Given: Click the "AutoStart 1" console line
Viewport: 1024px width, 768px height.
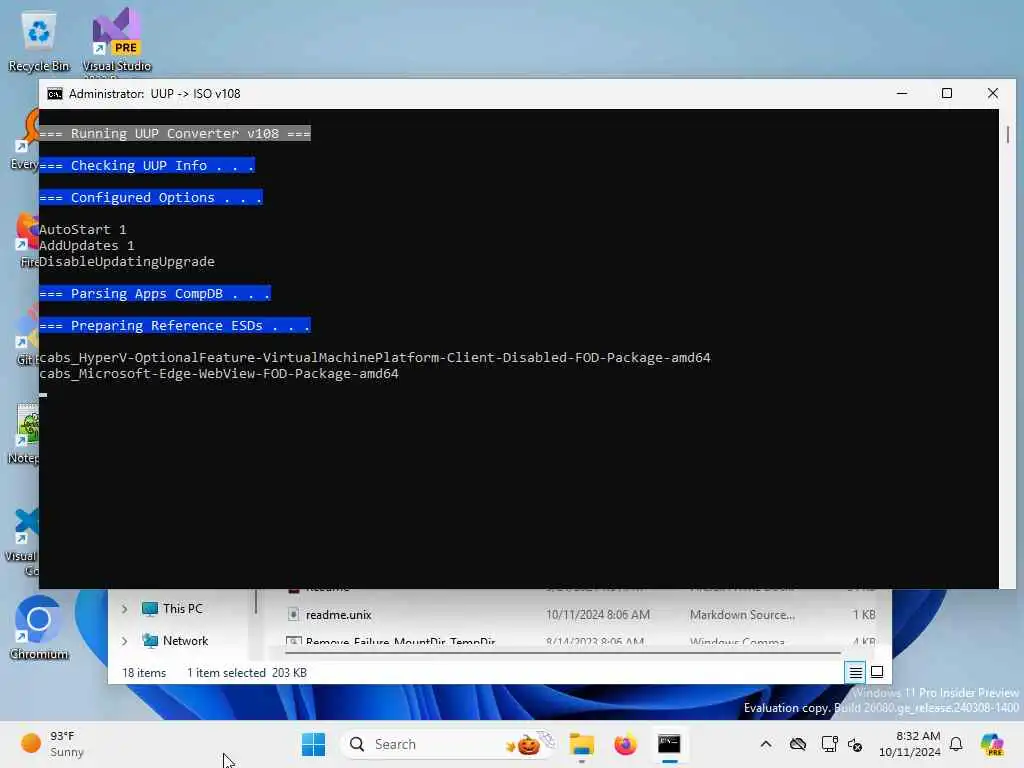Looking at the screenshot, I should point(82,230).
